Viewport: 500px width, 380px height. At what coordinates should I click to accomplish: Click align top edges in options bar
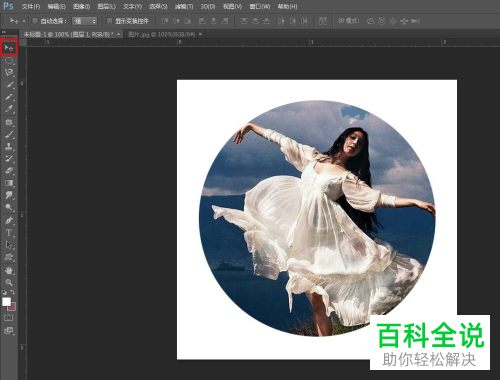point(165,21)
